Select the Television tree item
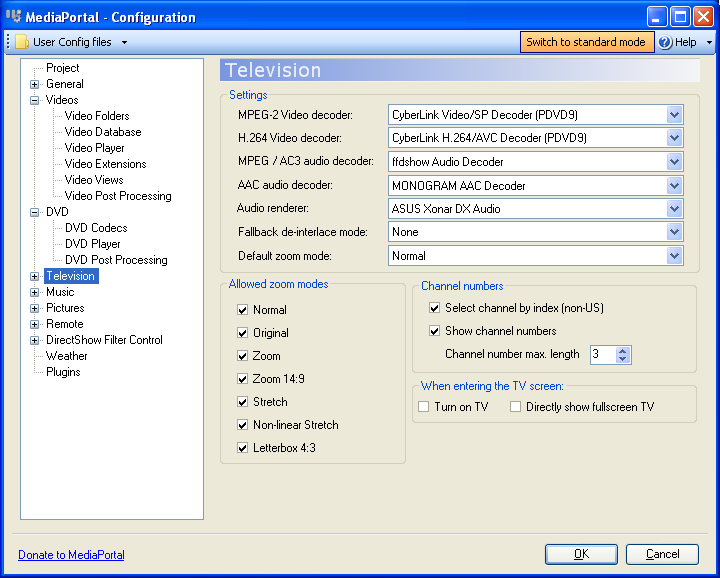 [x=71, y=276]
